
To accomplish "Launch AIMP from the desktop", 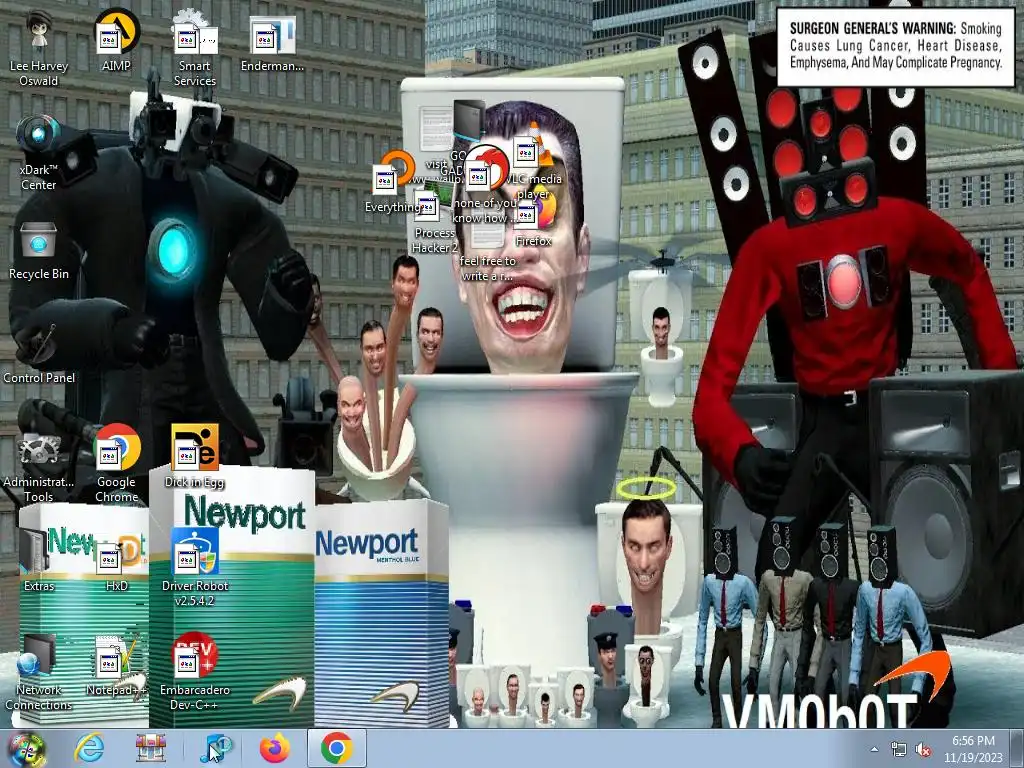I will pos(116,41).
